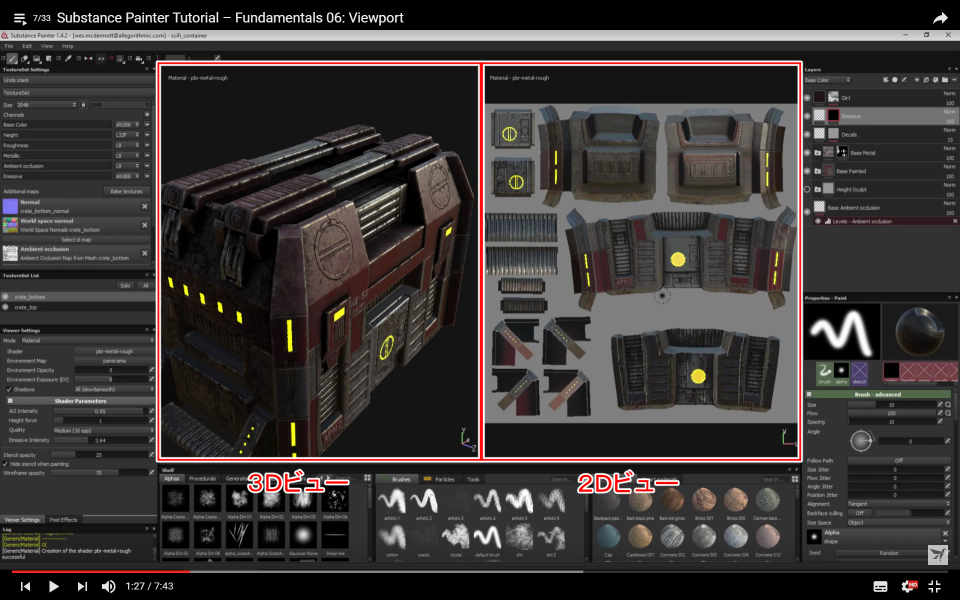Add a paint layer with brush icon

tap(904, 80)
